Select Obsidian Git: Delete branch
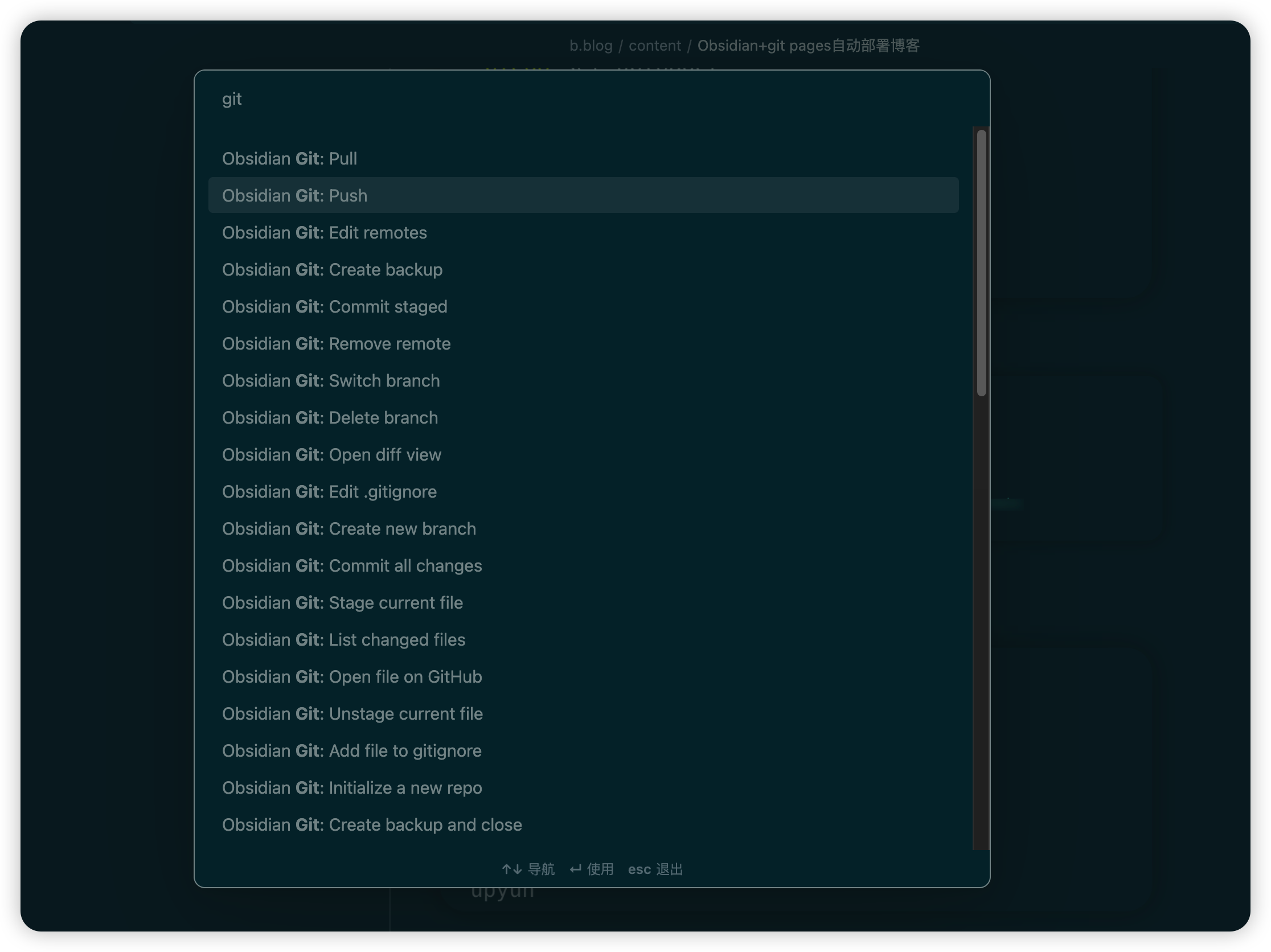The width and height of the screenshot is (1271, 952). click(x=330, y=418)
